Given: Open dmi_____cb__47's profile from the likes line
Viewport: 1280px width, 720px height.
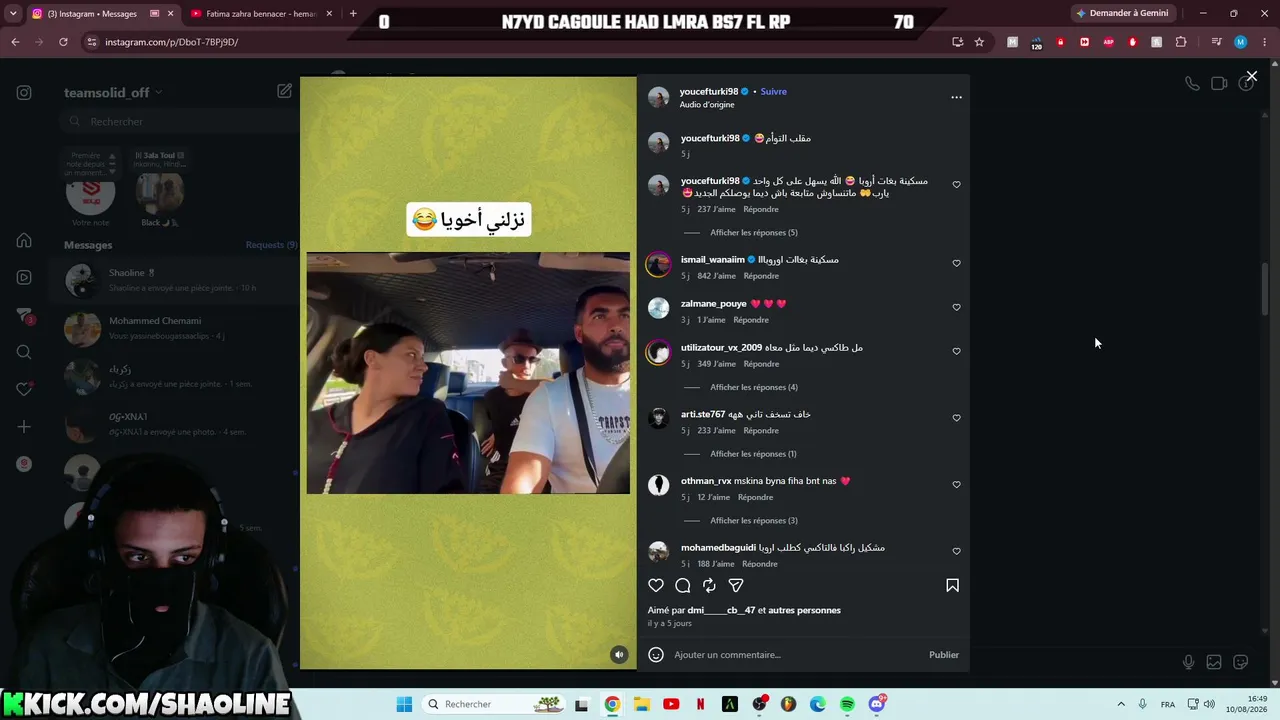Looking at the screenshot, I should pyautogui.click(x=721, y=610).
